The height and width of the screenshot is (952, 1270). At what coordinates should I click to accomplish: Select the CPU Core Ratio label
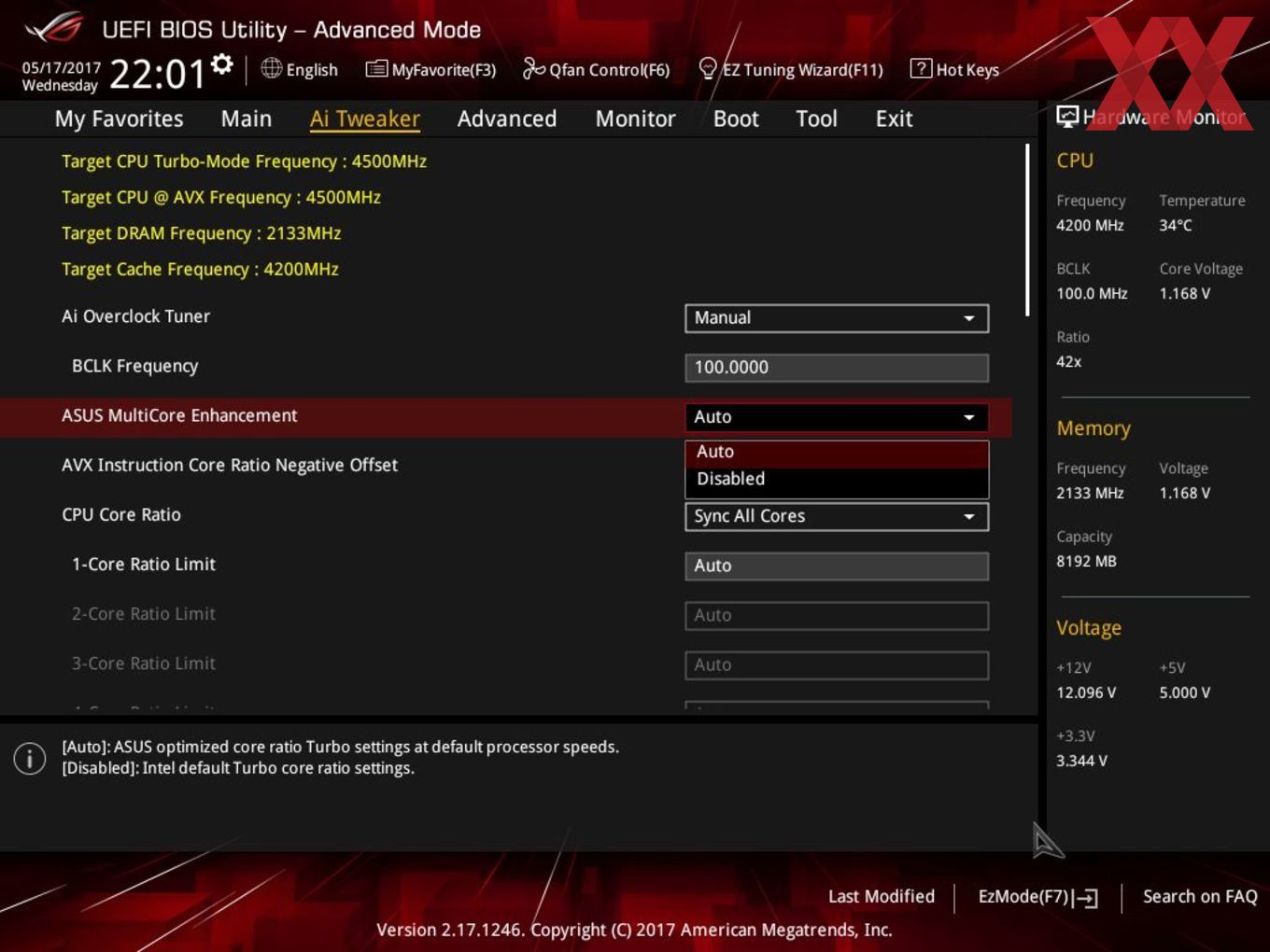coord(121,514)
